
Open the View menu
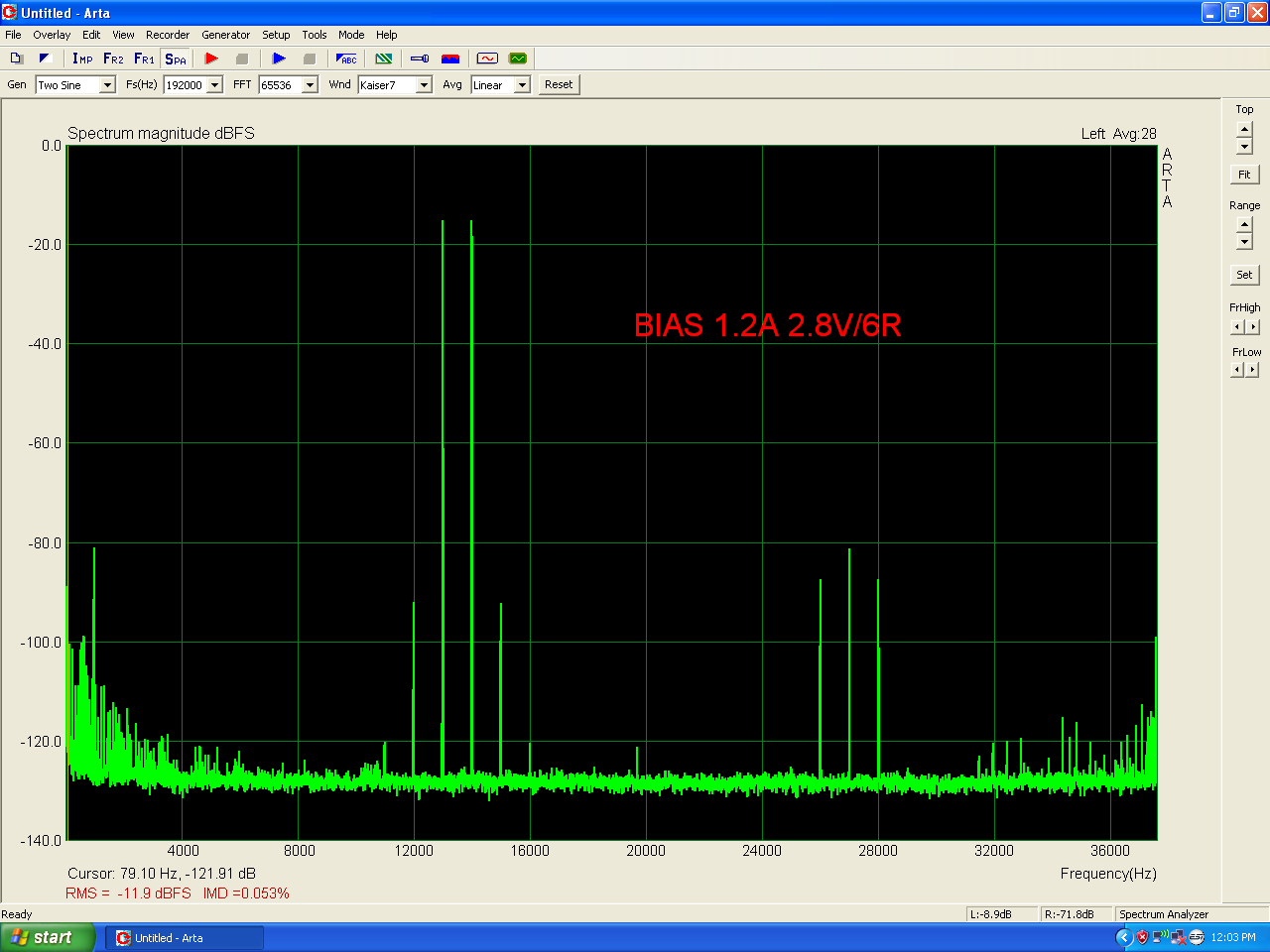(123, 35)
